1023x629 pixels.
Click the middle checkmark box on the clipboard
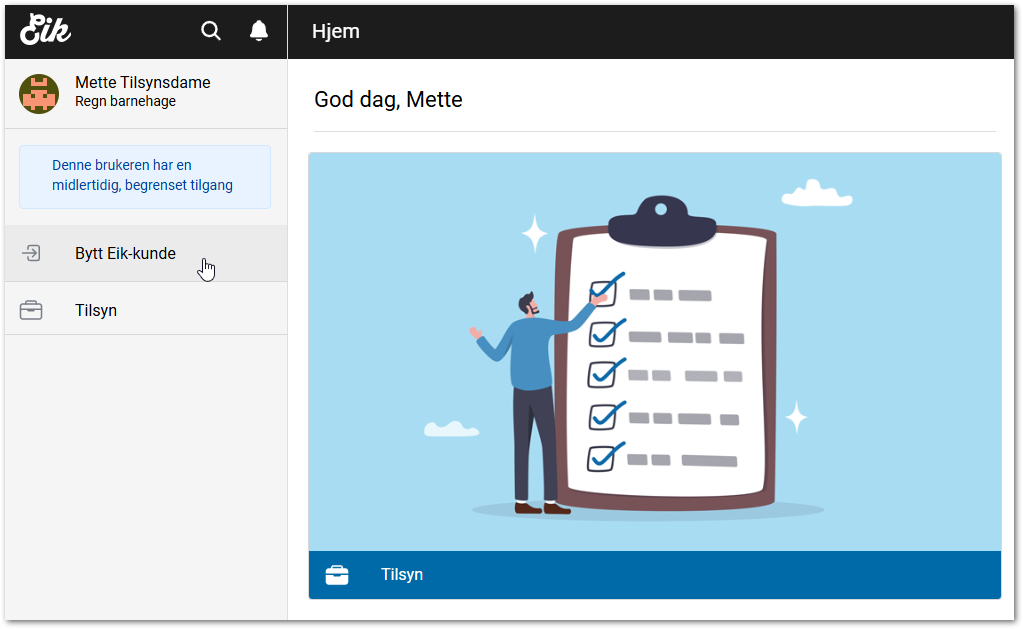pyautogui.click(x=601, y=373)
